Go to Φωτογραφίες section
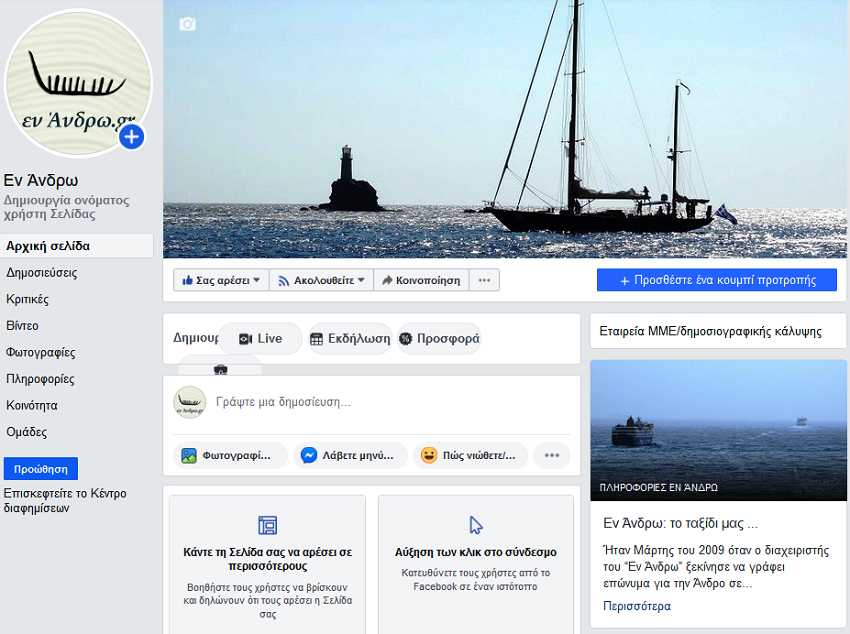 (41, 352)
